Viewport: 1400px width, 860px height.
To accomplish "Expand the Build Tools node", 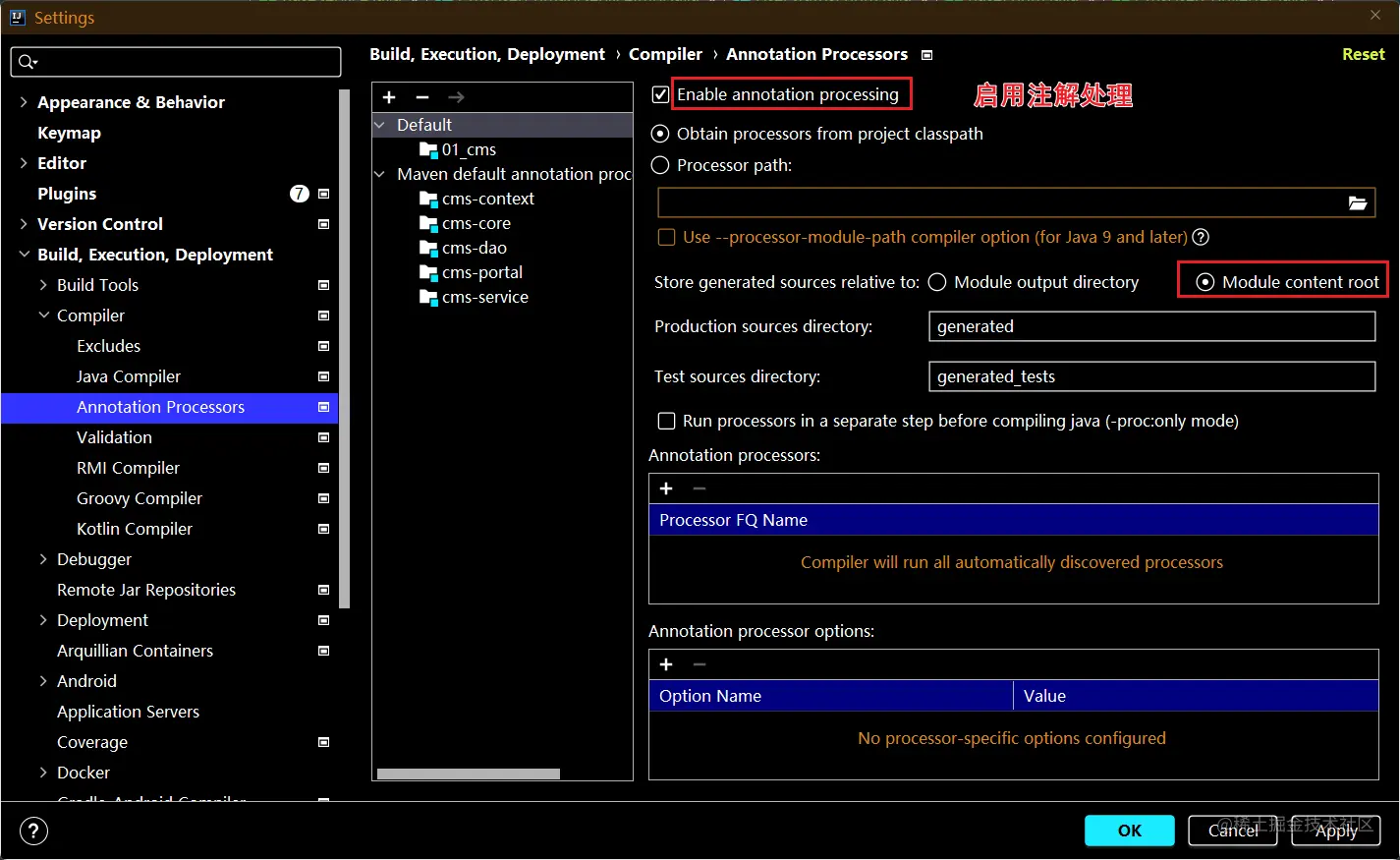I will [43, 285].
